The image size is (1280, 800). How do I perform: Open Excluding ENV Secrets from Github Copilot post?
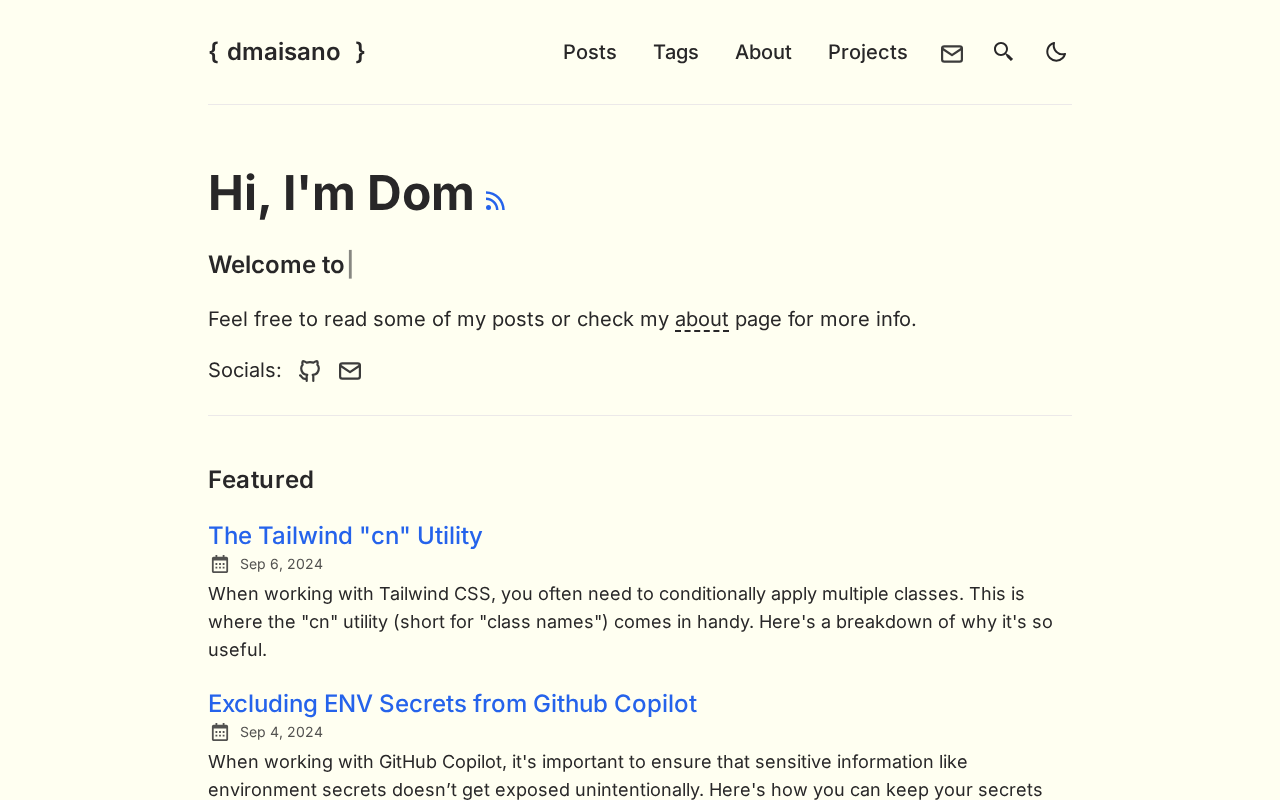click(452, 703)
